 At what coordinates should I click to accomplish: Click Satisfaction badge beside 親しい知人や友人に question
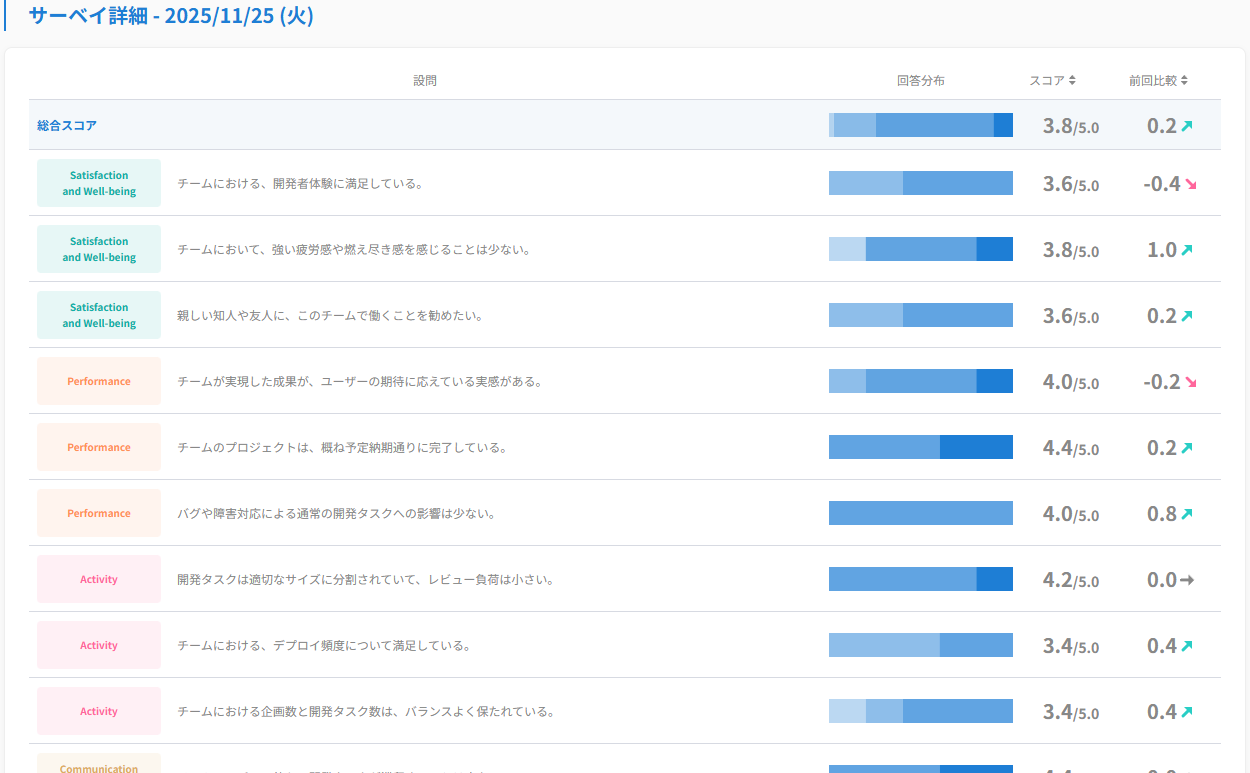[x=99, y=315]
